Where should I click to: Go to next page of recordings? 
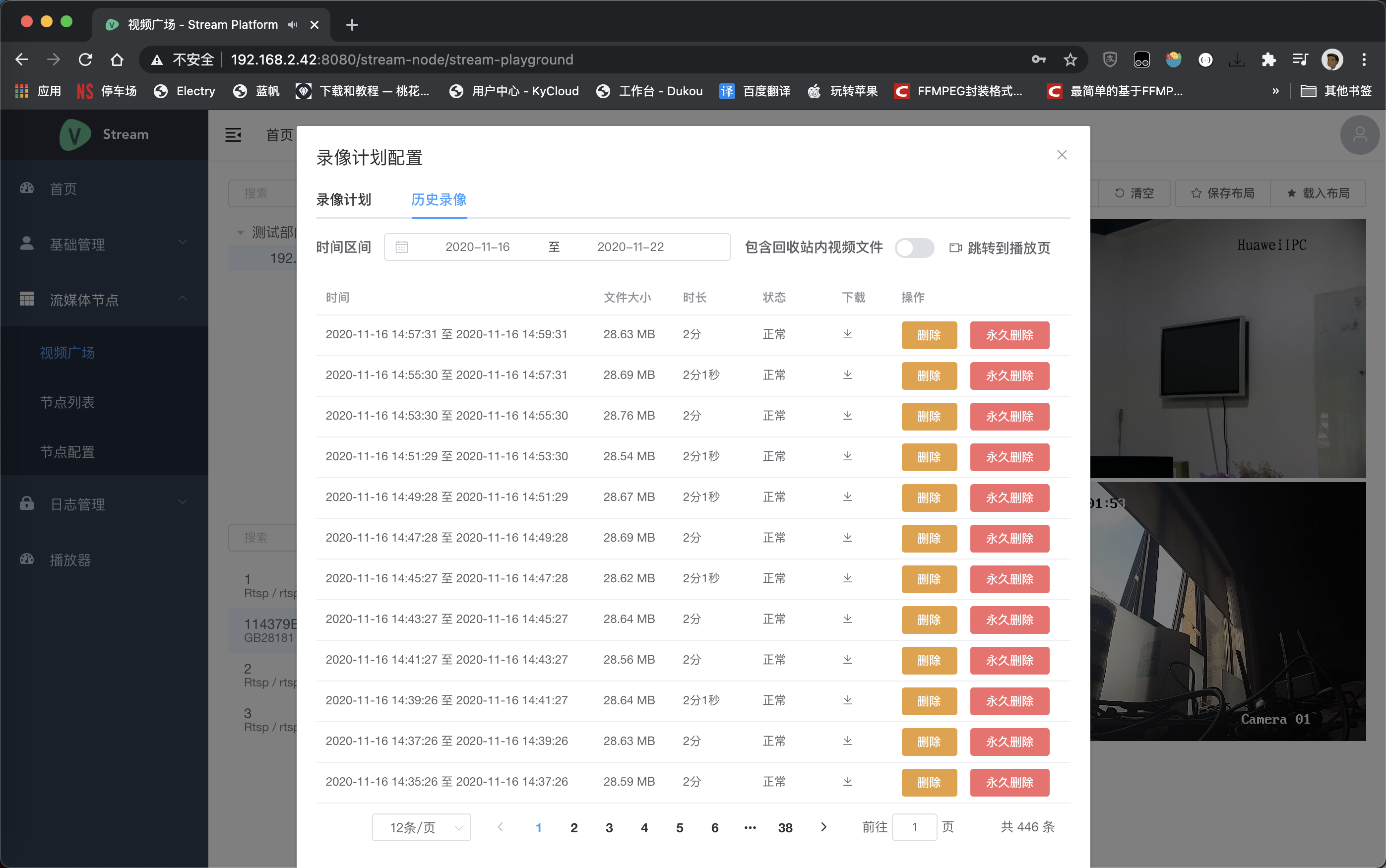point(823,827)
